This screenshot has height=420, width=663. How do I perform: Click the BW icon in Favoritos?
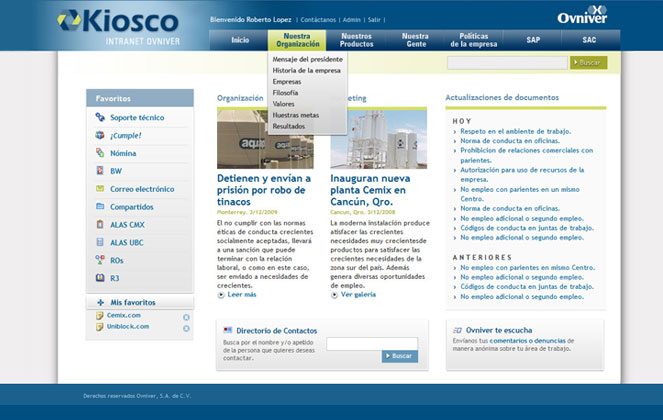pos(100,170)
